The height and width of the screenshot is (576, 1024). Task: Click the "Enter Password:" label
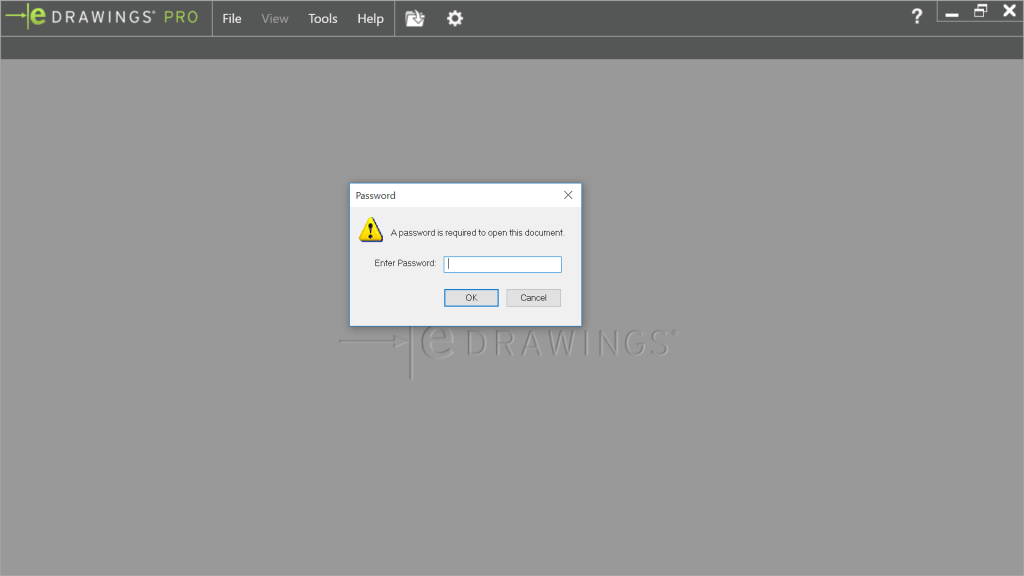coord(405,264)
